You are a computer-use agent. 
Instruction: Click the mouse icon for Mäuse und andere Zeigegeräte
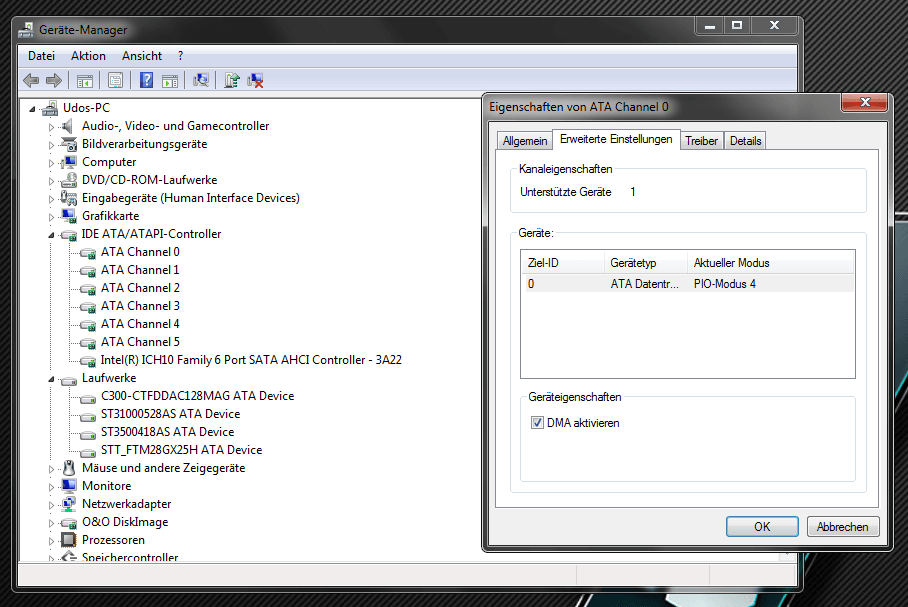(69, 467)
